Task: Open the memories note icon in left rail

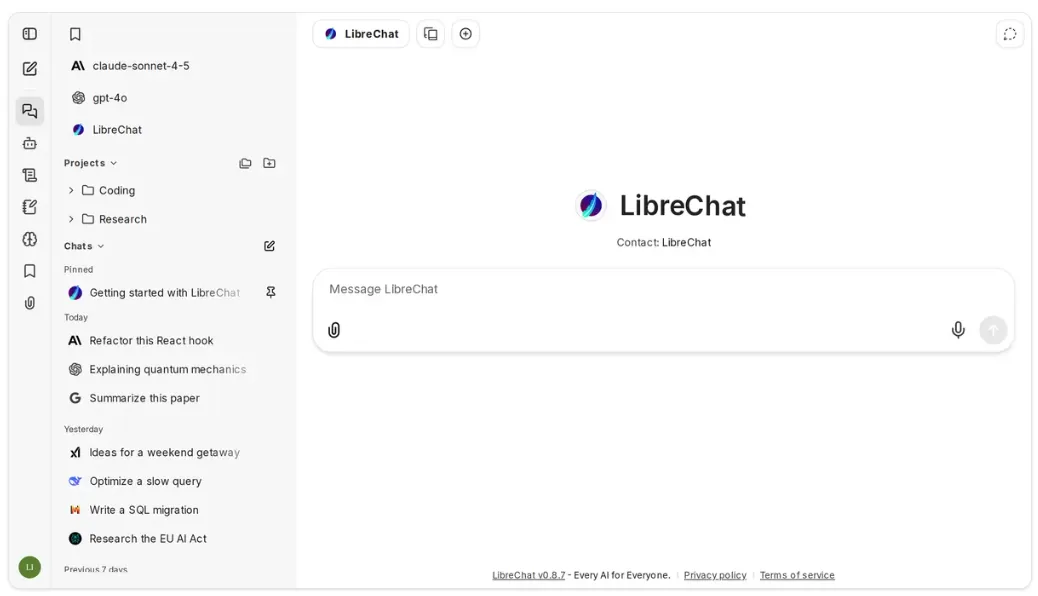Action: pos(30,207)
